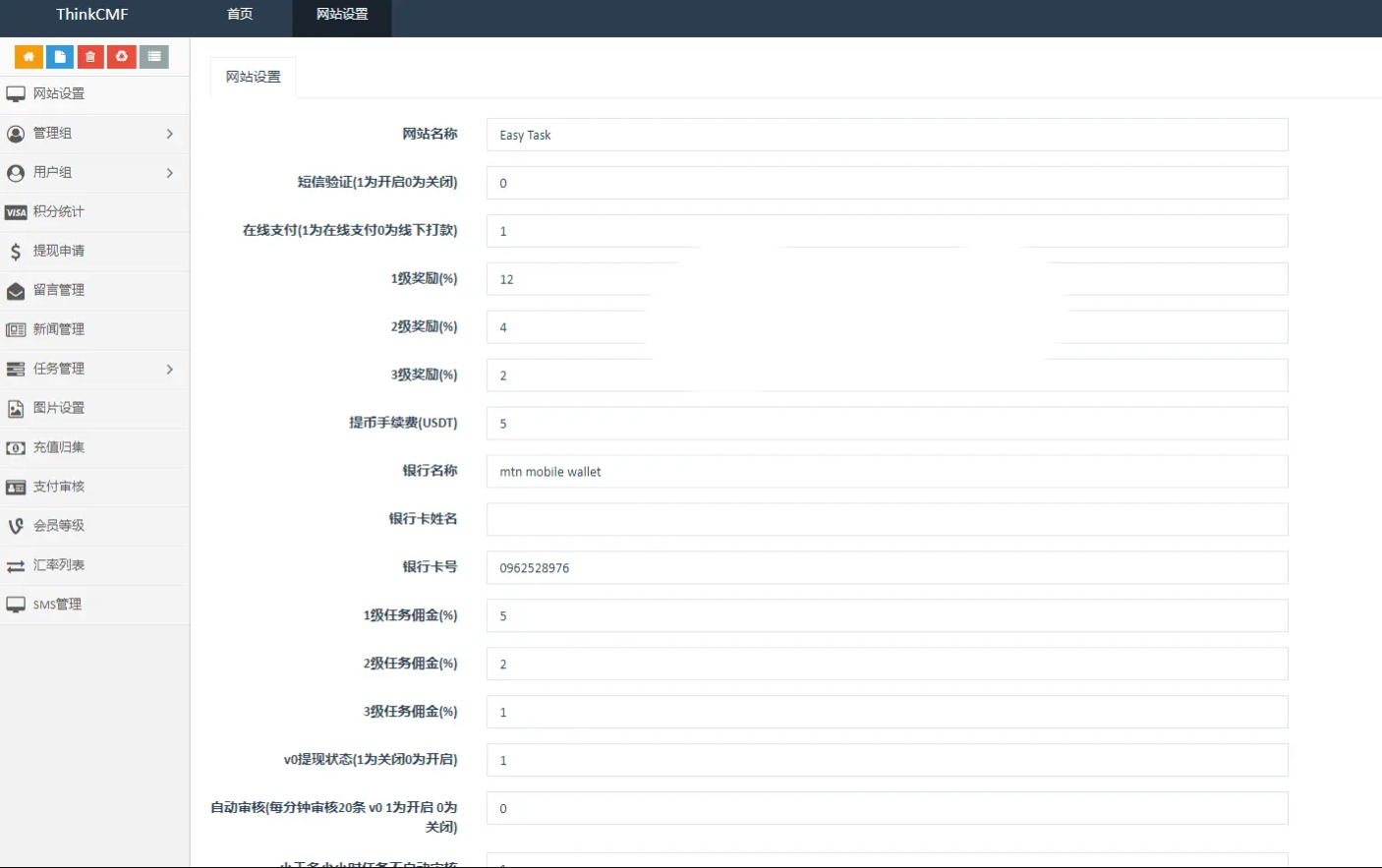This screenshot has height=868, width=1382.
Task: Open 积分统计 with the VISA icon
Action: click(94, 212)
